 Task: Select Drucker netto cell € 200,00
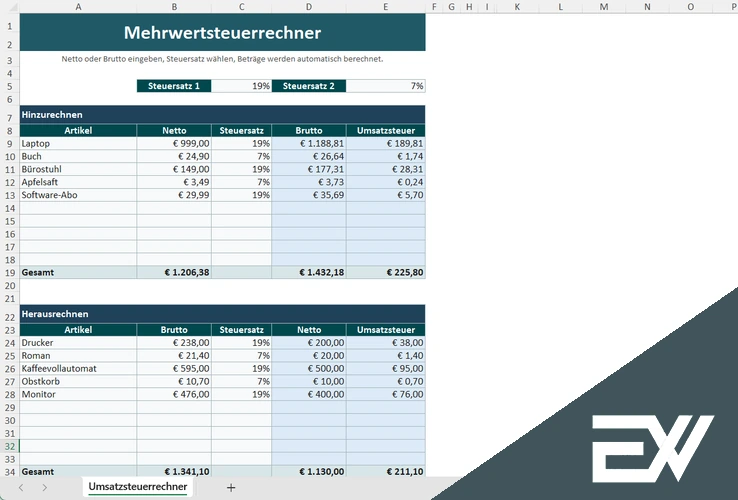click(x=309, y=343)
